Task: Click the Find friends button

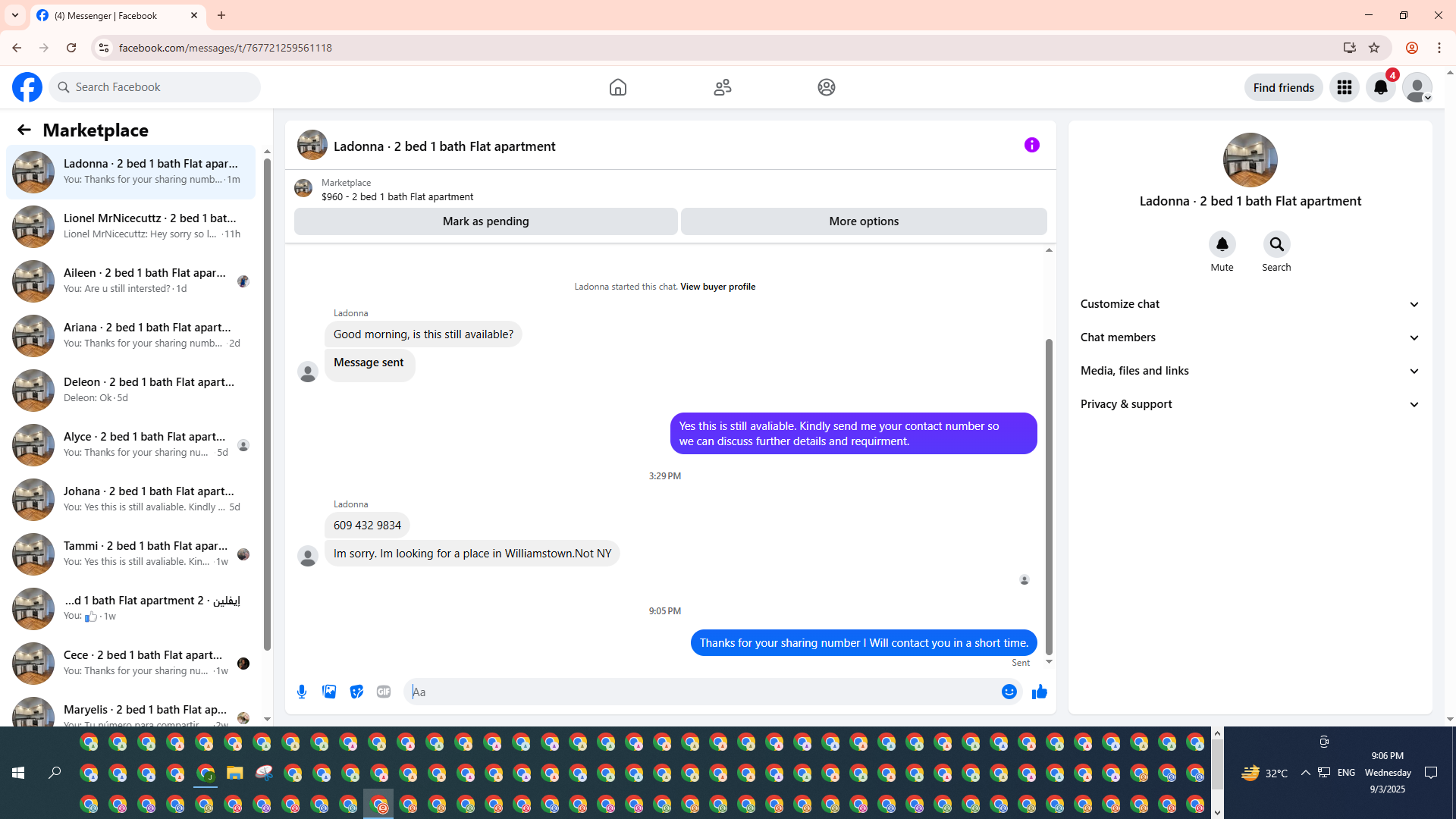Action: (x=1284, y=87)
